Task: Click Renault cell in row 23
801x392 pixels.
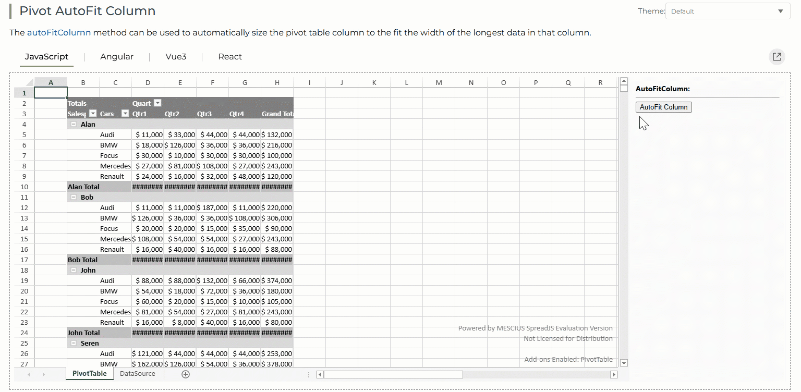Action: (x=115, y=322)
